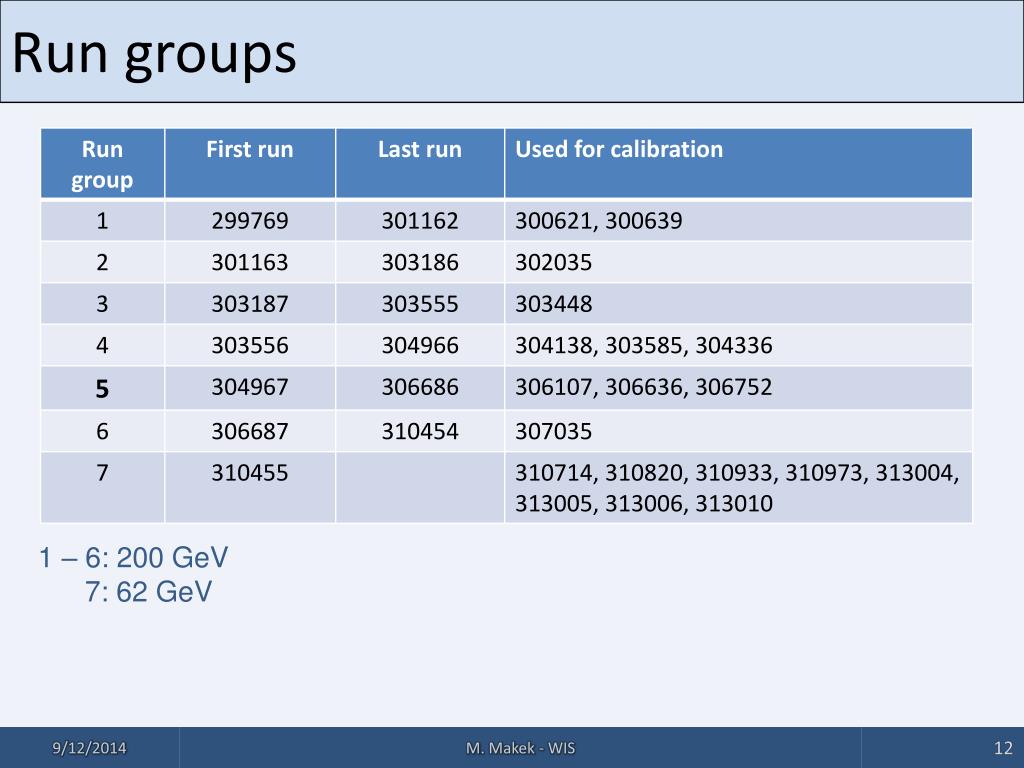The image size is (1024, 768).
Task: Click the '7: 62 GeV' note
Action: 148,592
